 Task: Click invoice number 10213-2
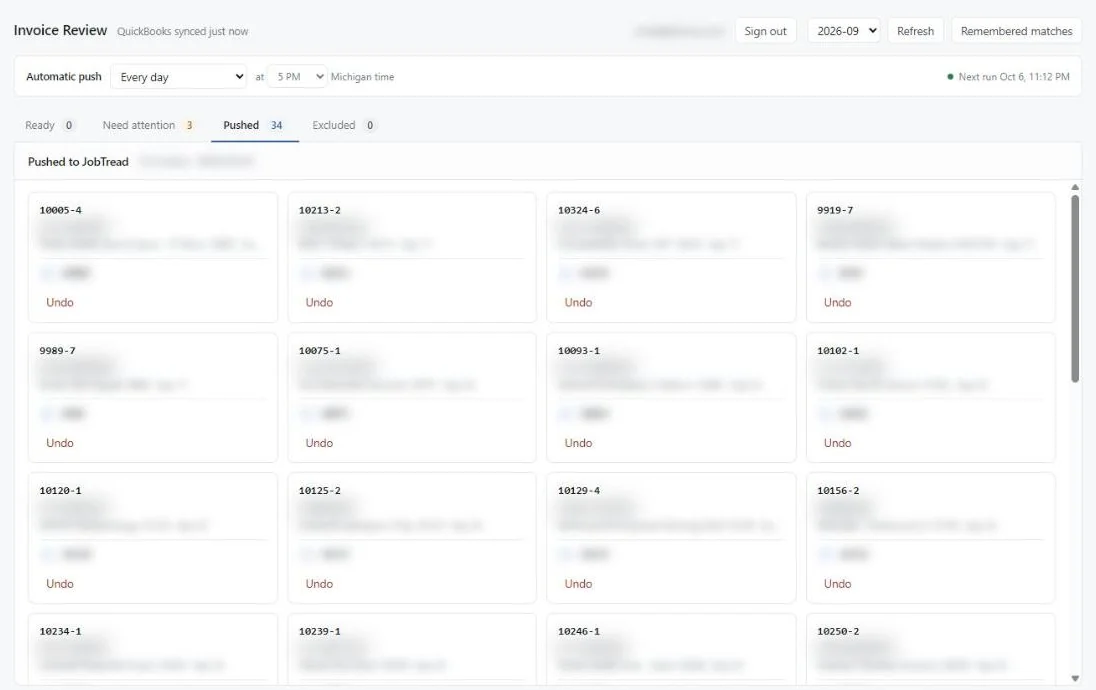[319, 210]
